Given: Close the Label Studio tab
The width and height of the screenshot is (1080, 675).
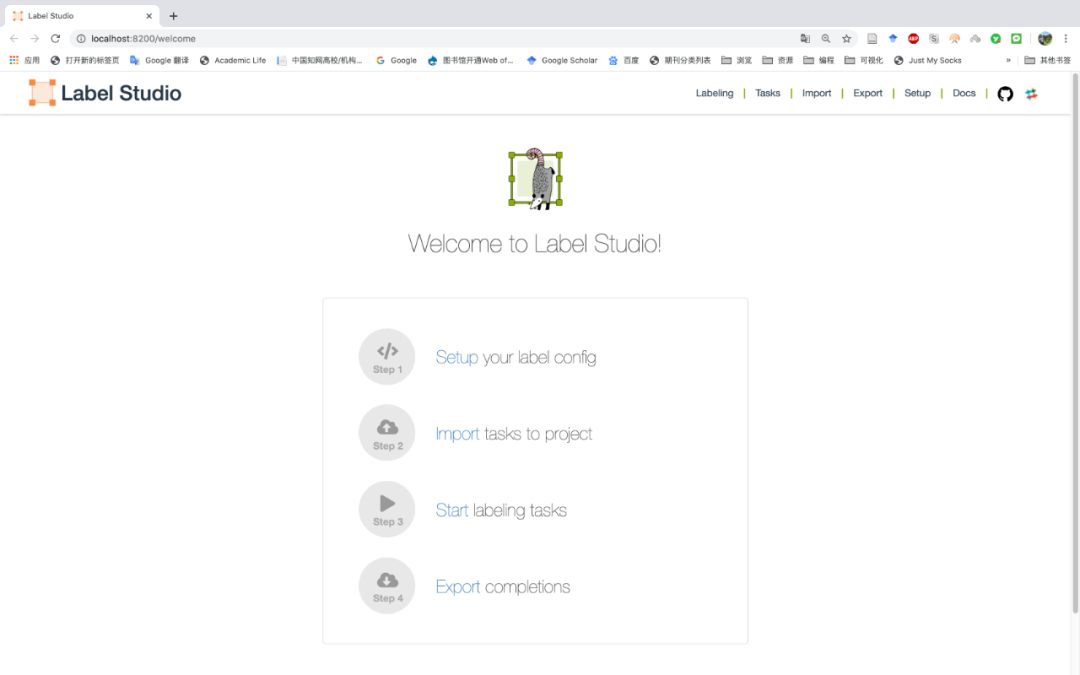Looking at the screenshot, I should [149, 16].
